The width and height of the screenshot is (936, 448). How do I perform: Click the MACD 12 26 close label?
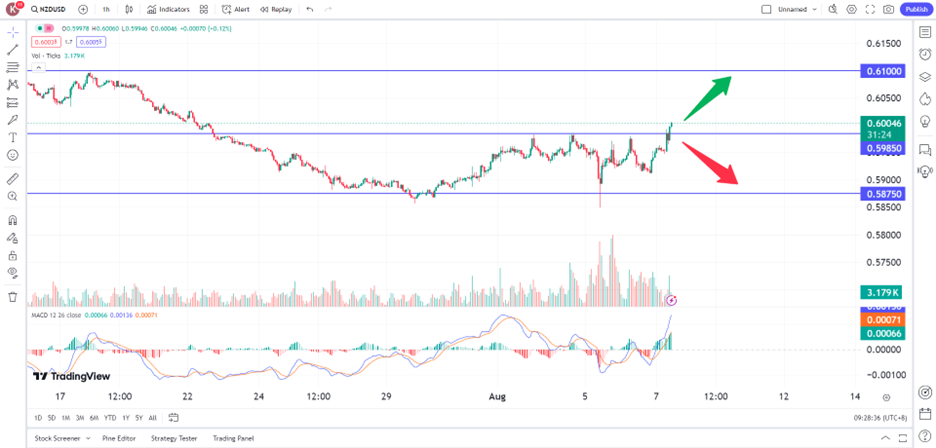[56, 314]
